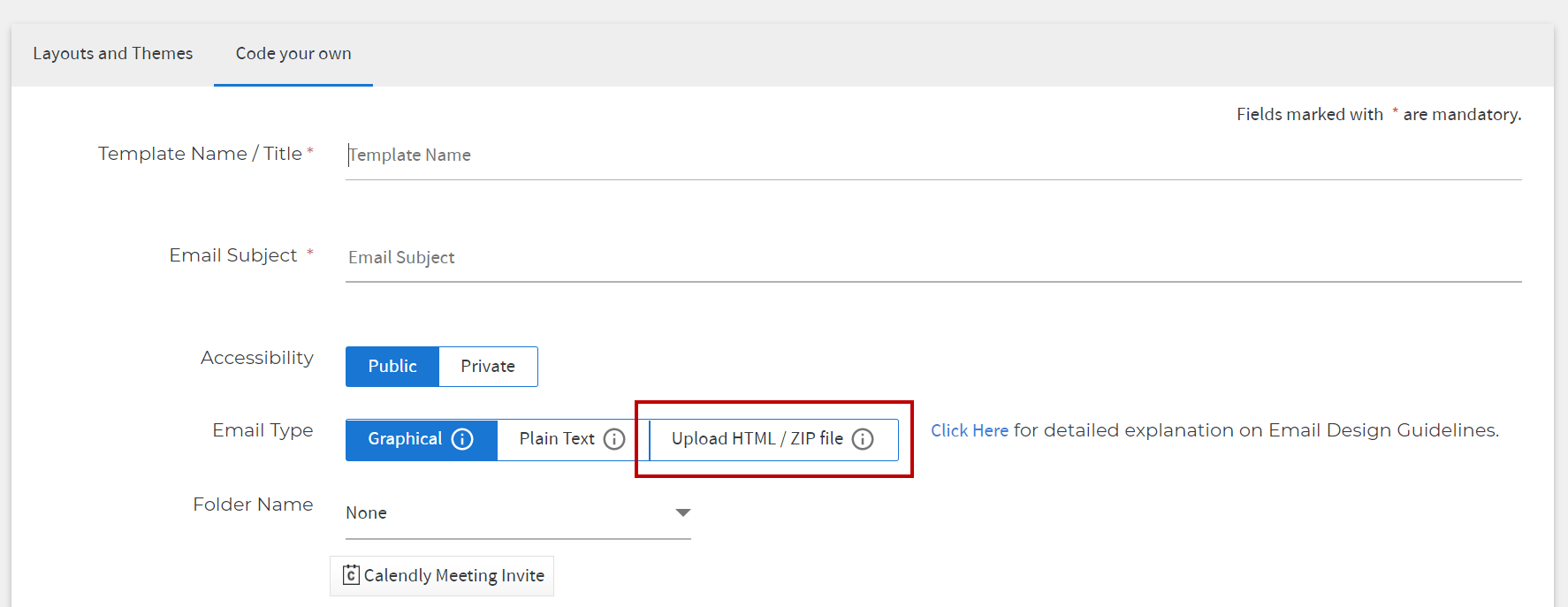The height and width of the screenshot is (607, 1568).
Task: Choose the Plain Text email type
Action: click(x=573, y=439)
